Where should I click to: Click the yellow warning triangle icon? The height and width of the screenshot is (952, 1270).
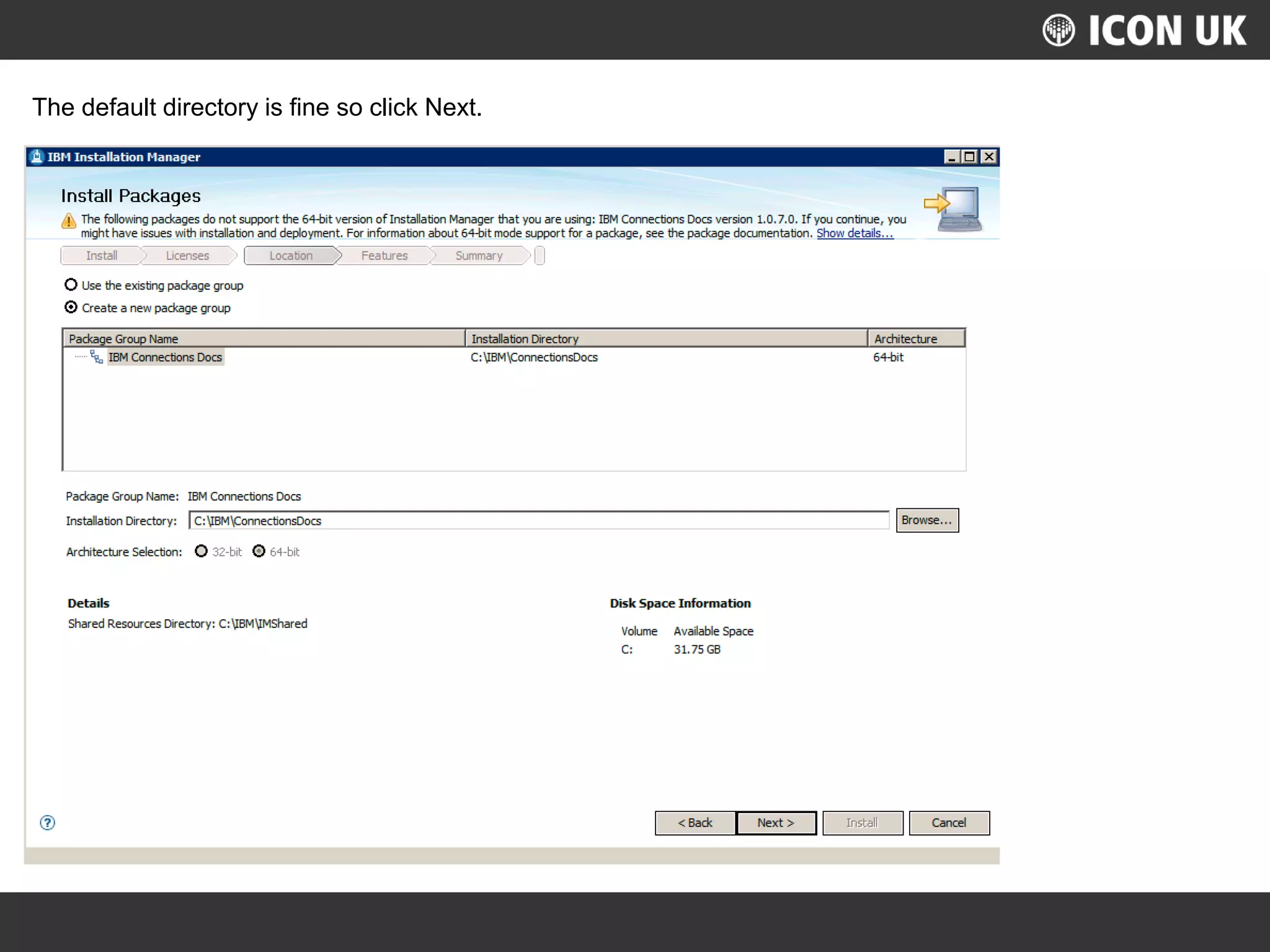pyautogui.click(x=69, y=221)
